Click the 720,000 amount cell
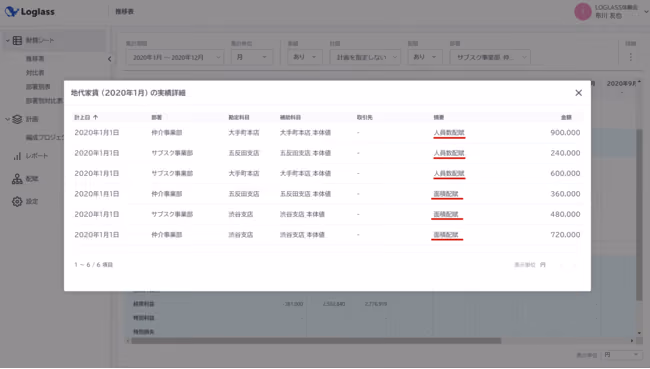The height and width of the screenshot is (369, 650). pos(565,235)
